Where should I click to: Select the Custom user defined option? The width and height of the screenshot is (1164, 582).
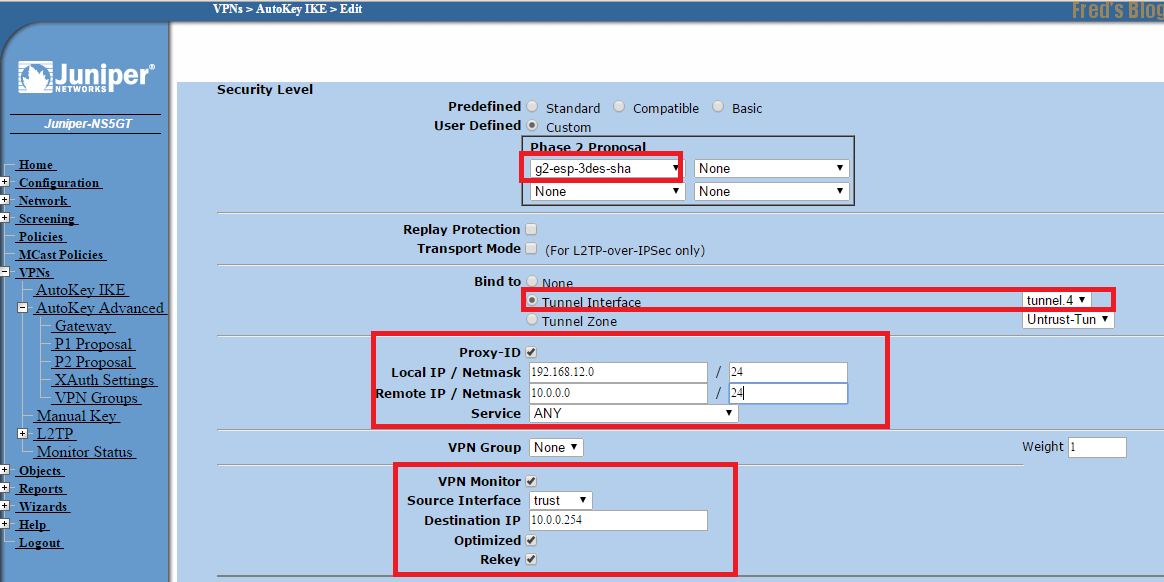(x=532, y=125)
